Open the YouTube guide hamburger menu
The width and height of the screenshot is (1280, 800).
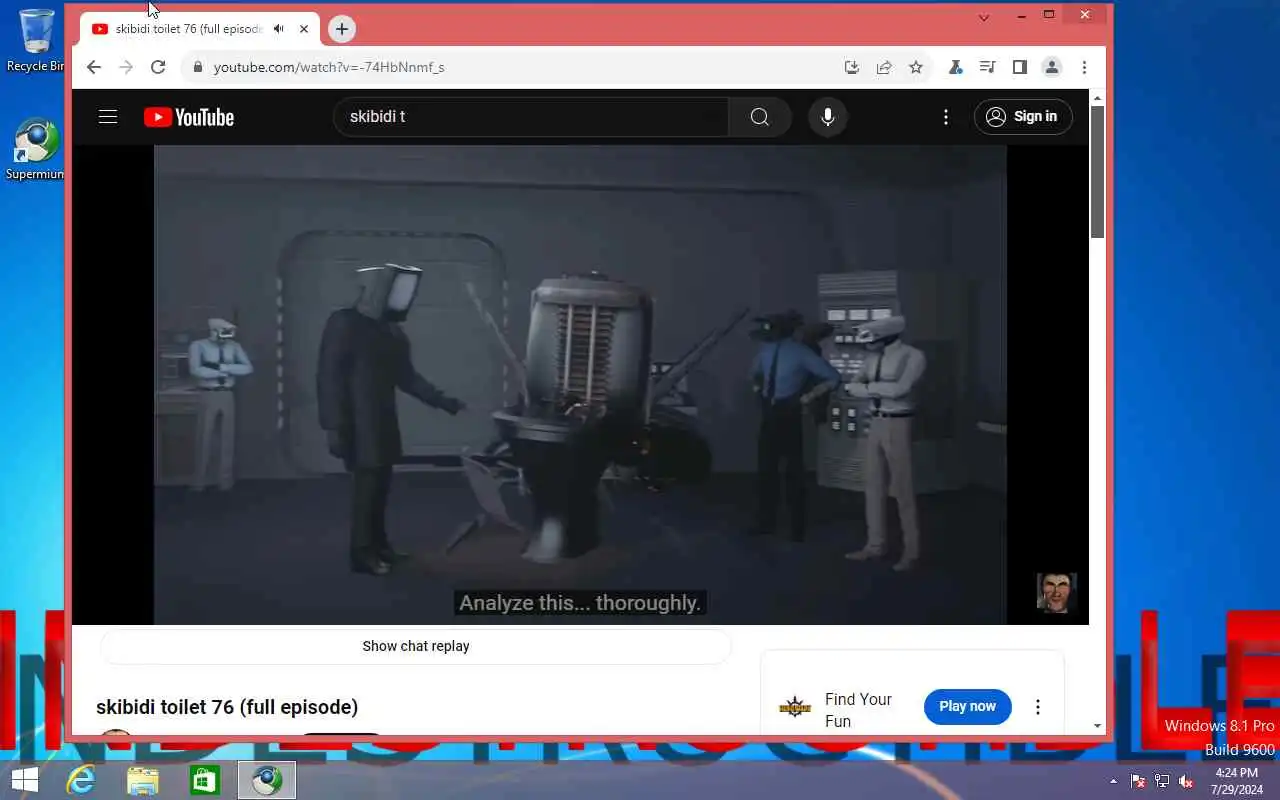(108, 117)
